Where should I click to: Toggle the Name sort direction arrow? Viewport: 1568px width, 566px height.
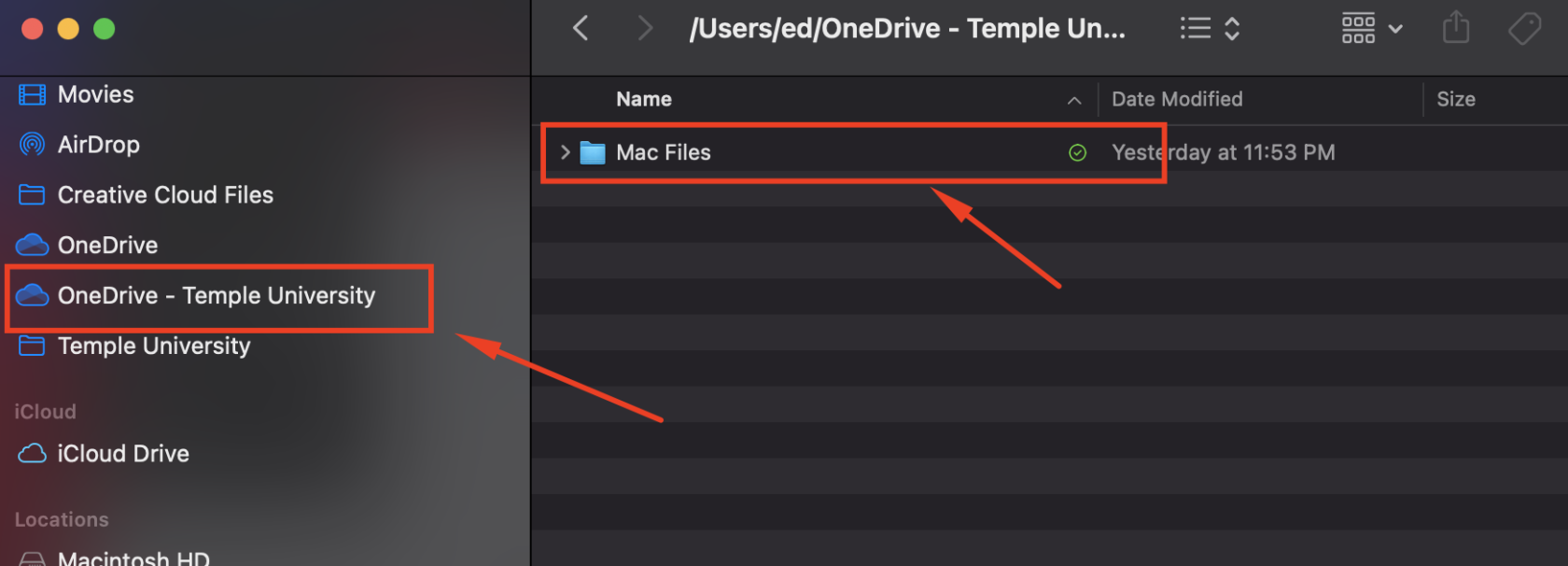[x=1074, y=100]
